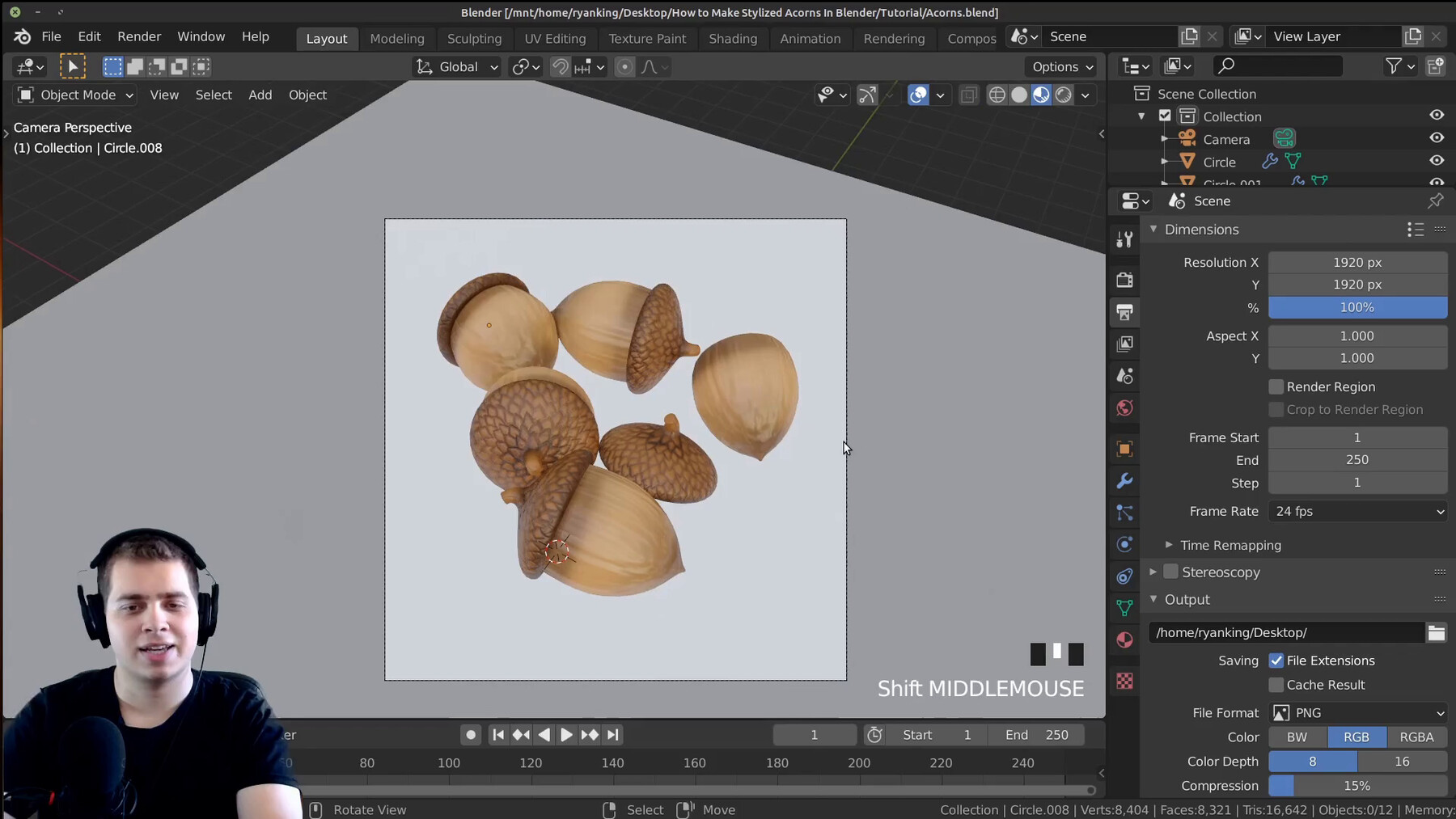The height and width of the screenshot is (819, 1456).
Task: Uncheck File Extensions checkbox
Action: (x=1276, y=661)
